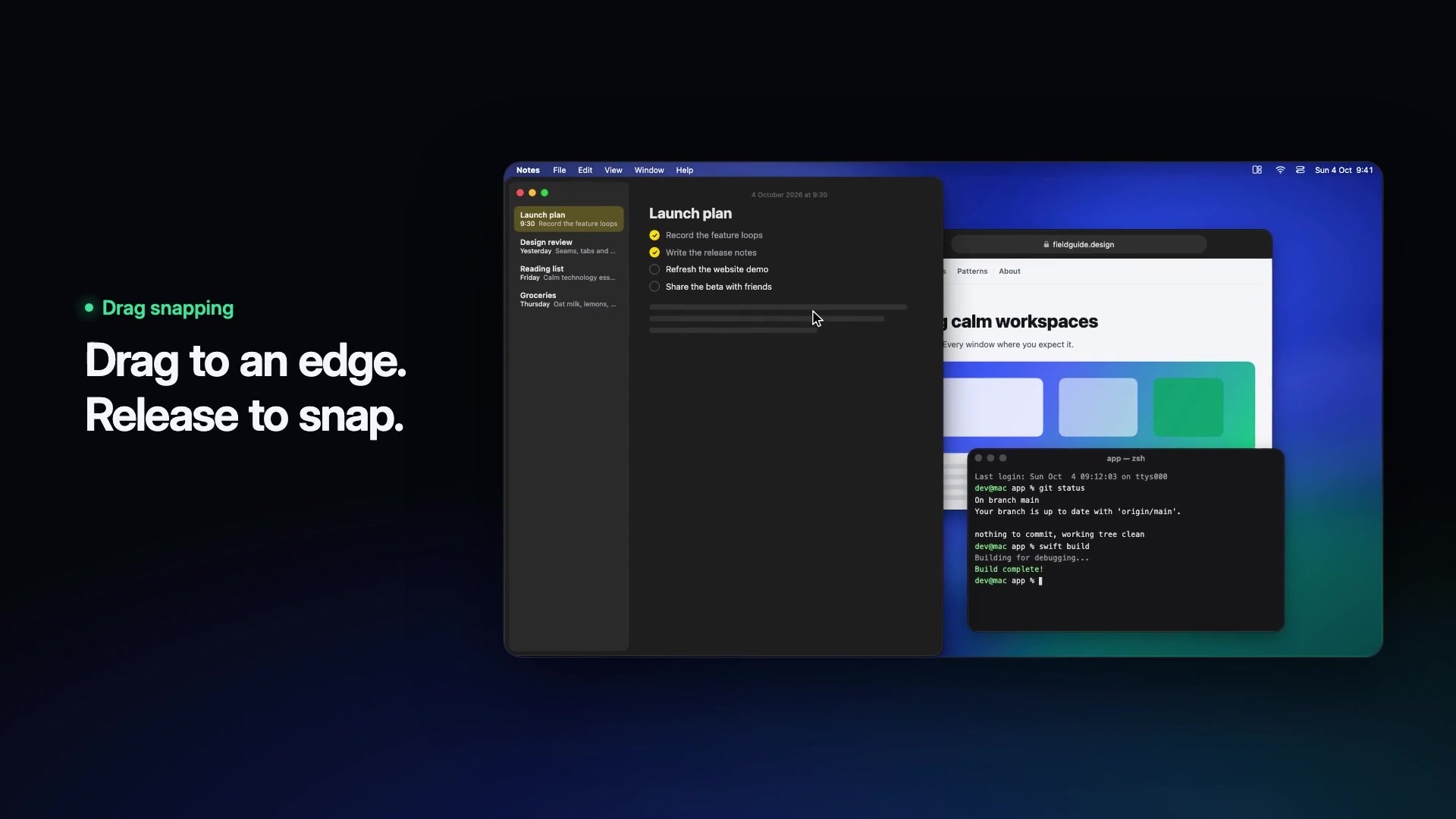The height and width of the screenshot is (819, 1456).
Task: Click the terminal's first gray window button
Action: point(978,458)
